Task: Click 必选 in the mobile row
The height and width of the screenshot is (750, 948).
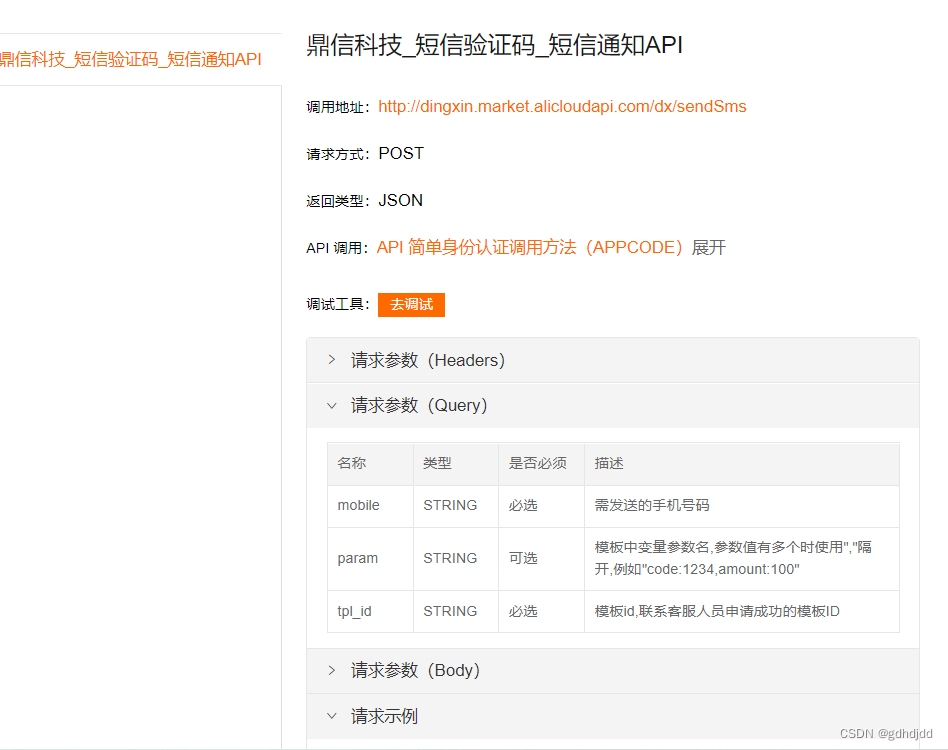Action: point(523,505)
